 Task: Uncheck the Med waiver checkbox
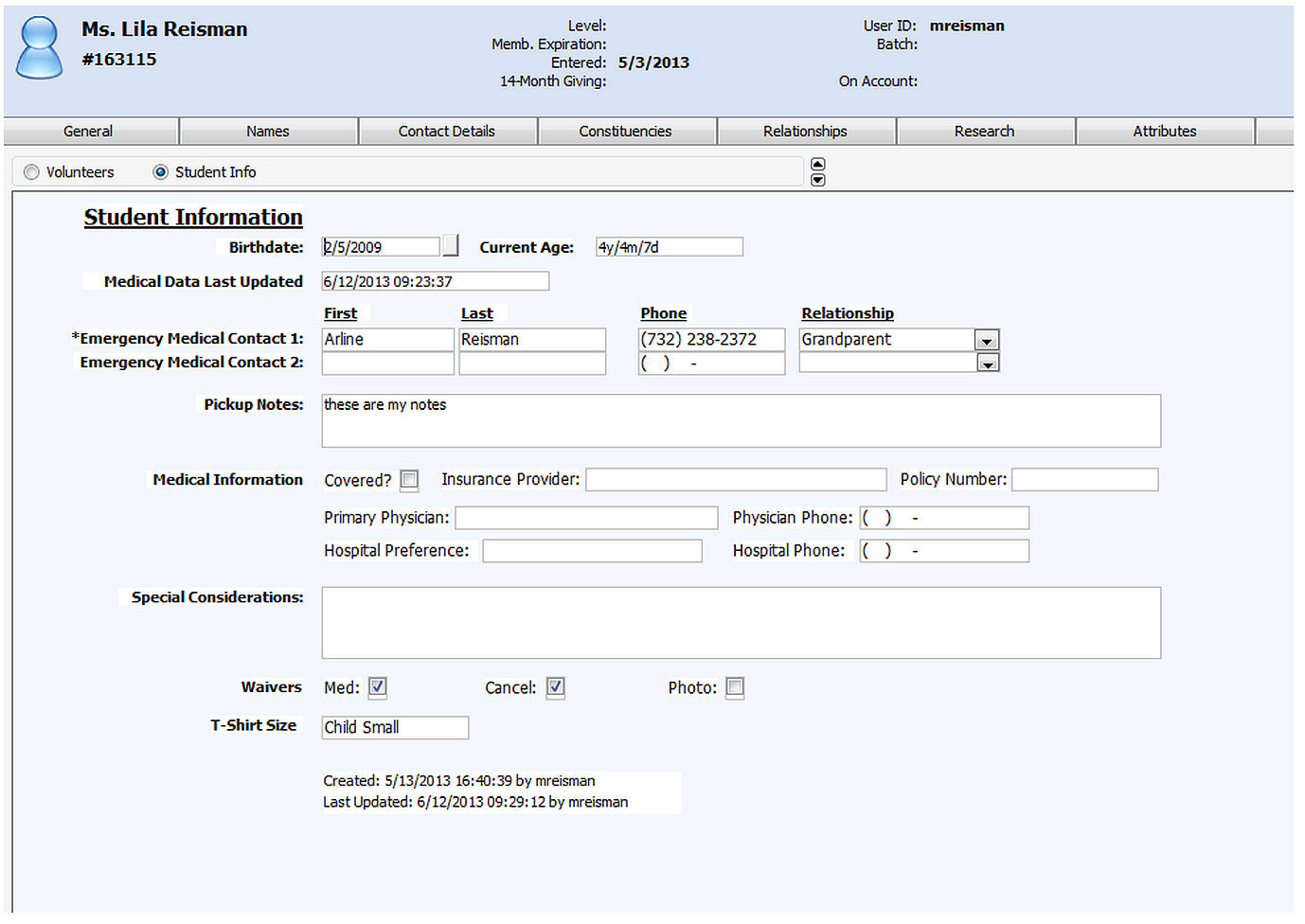click(x=378, y=687)
